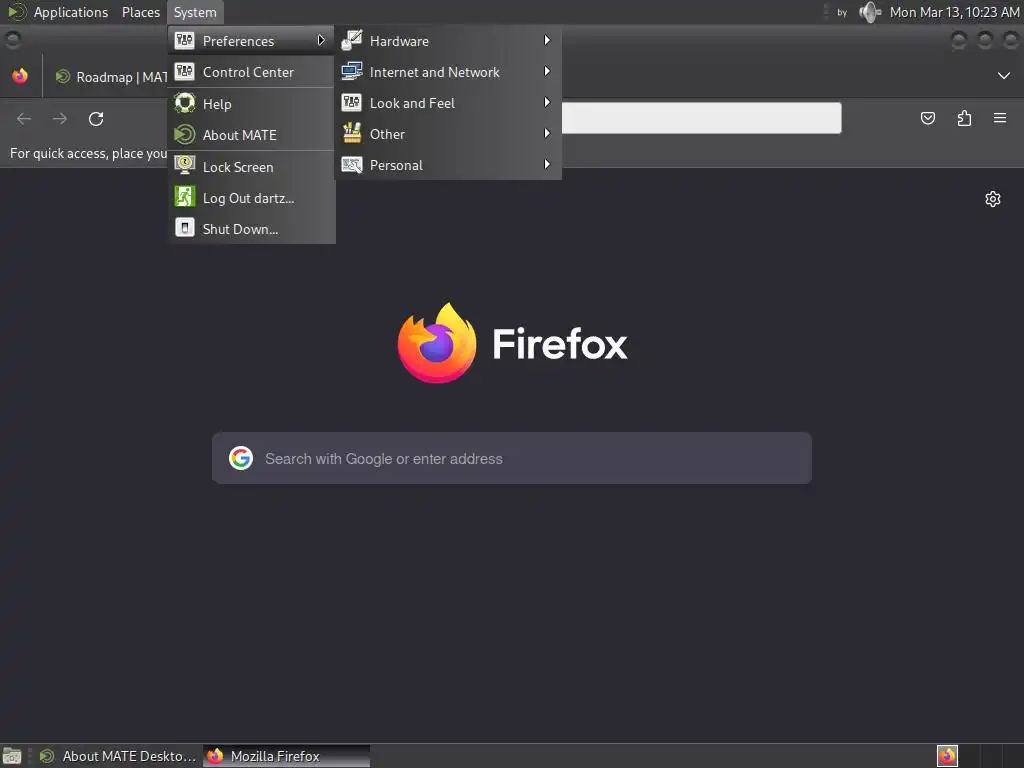Viewport: 1024px width, 768px height.
Task: Open the Firefox hamburger application menu
Action: pyautogui.click(x=1000, y=118)
